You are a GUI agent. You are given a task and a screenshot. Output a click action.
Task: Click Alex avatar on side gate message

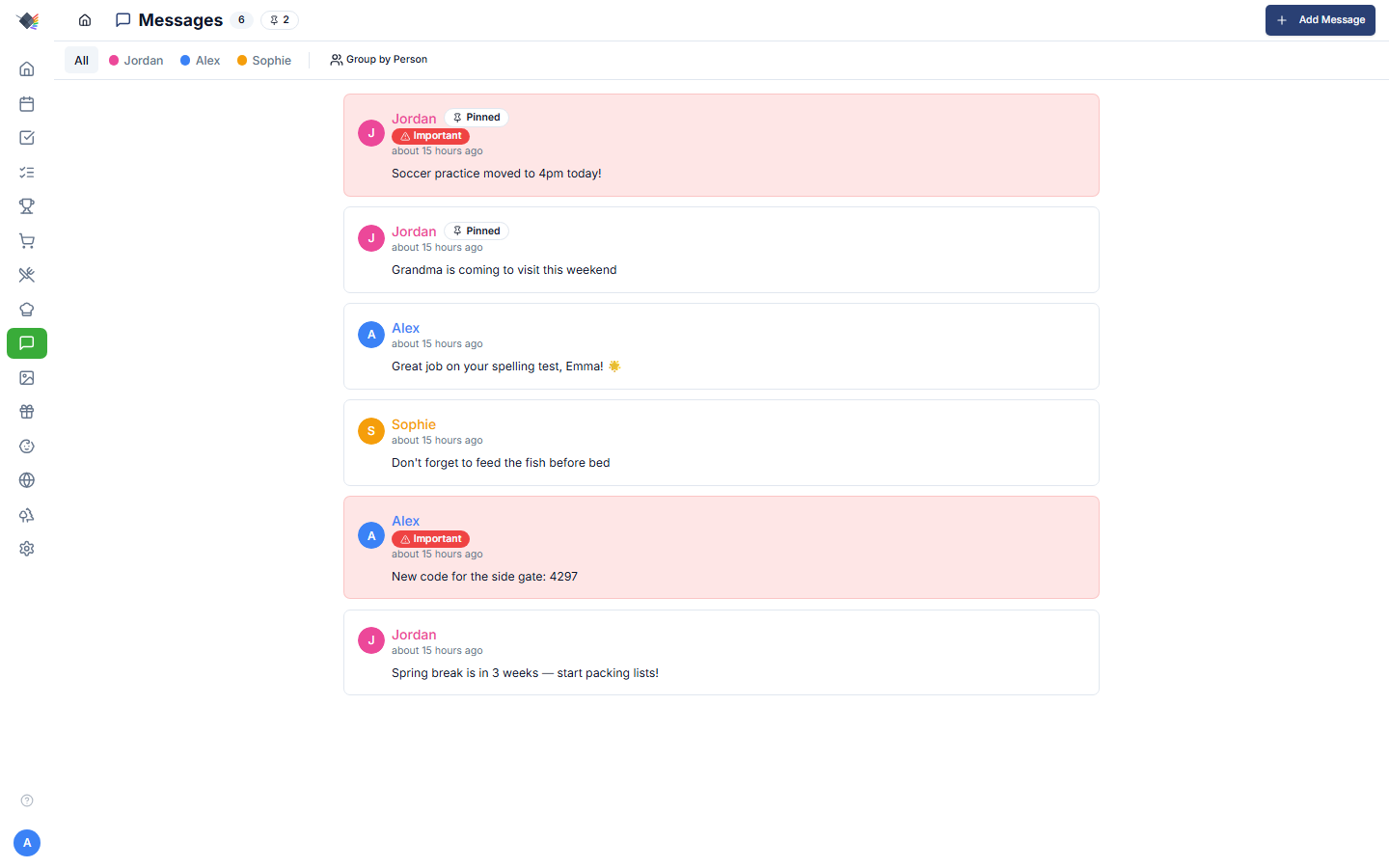coord(371,535)
